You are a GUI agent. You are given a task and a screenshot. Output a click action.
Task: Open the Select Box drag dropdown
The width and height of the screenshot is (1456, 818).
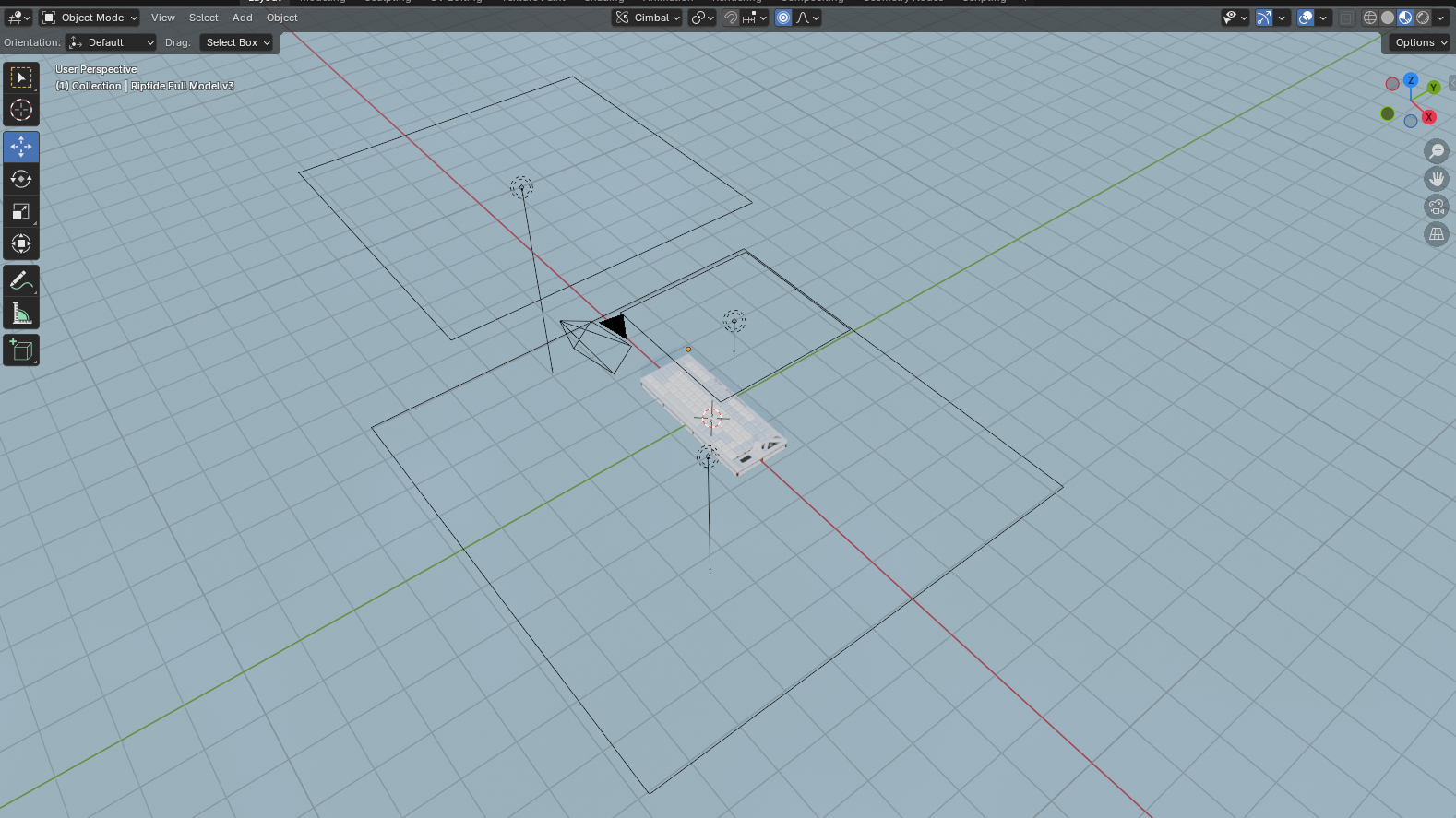(237, 42)
